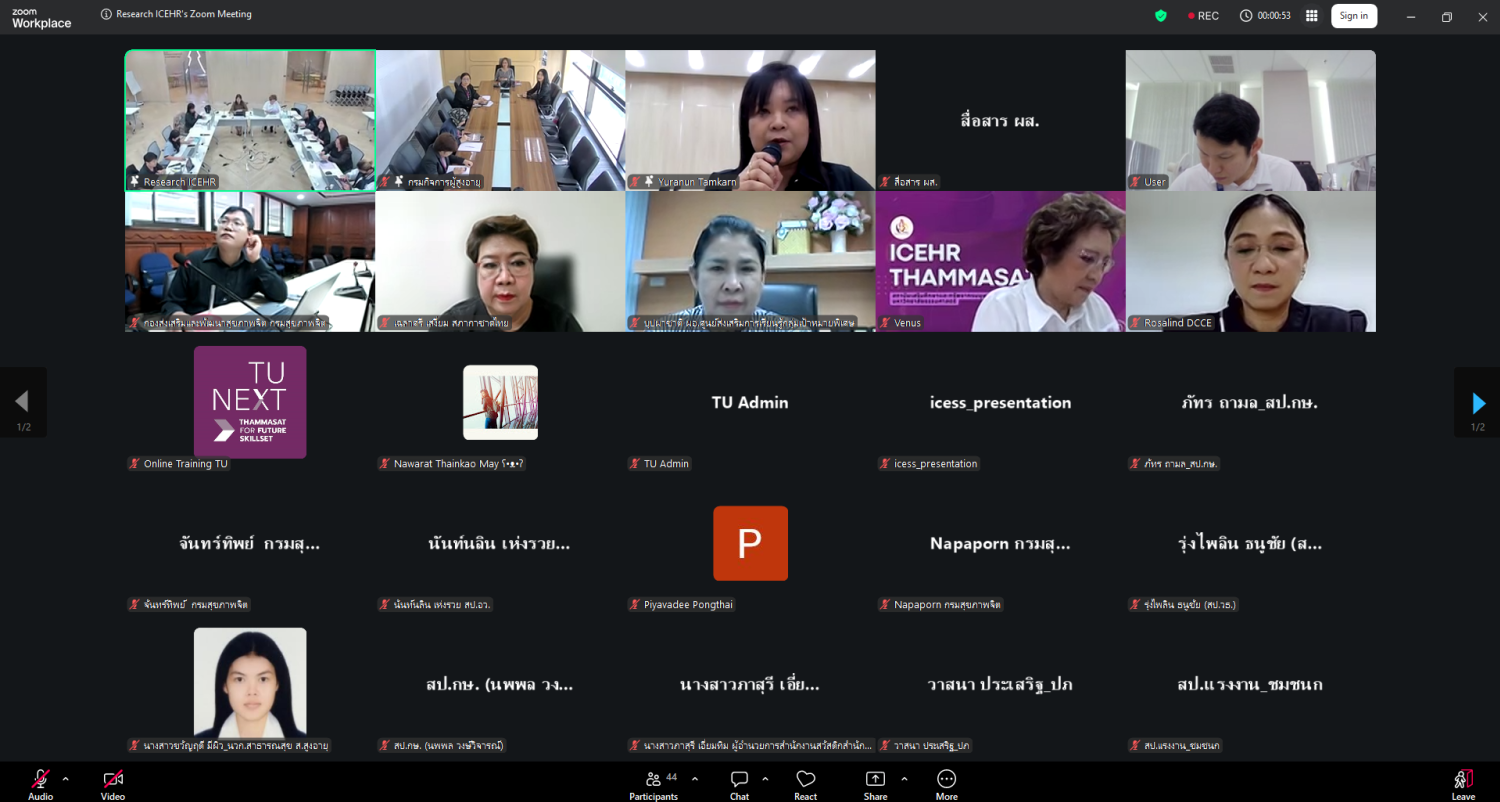Expand the Share options arrow
The image size is (1500, 802).
[x=904, y=778]
